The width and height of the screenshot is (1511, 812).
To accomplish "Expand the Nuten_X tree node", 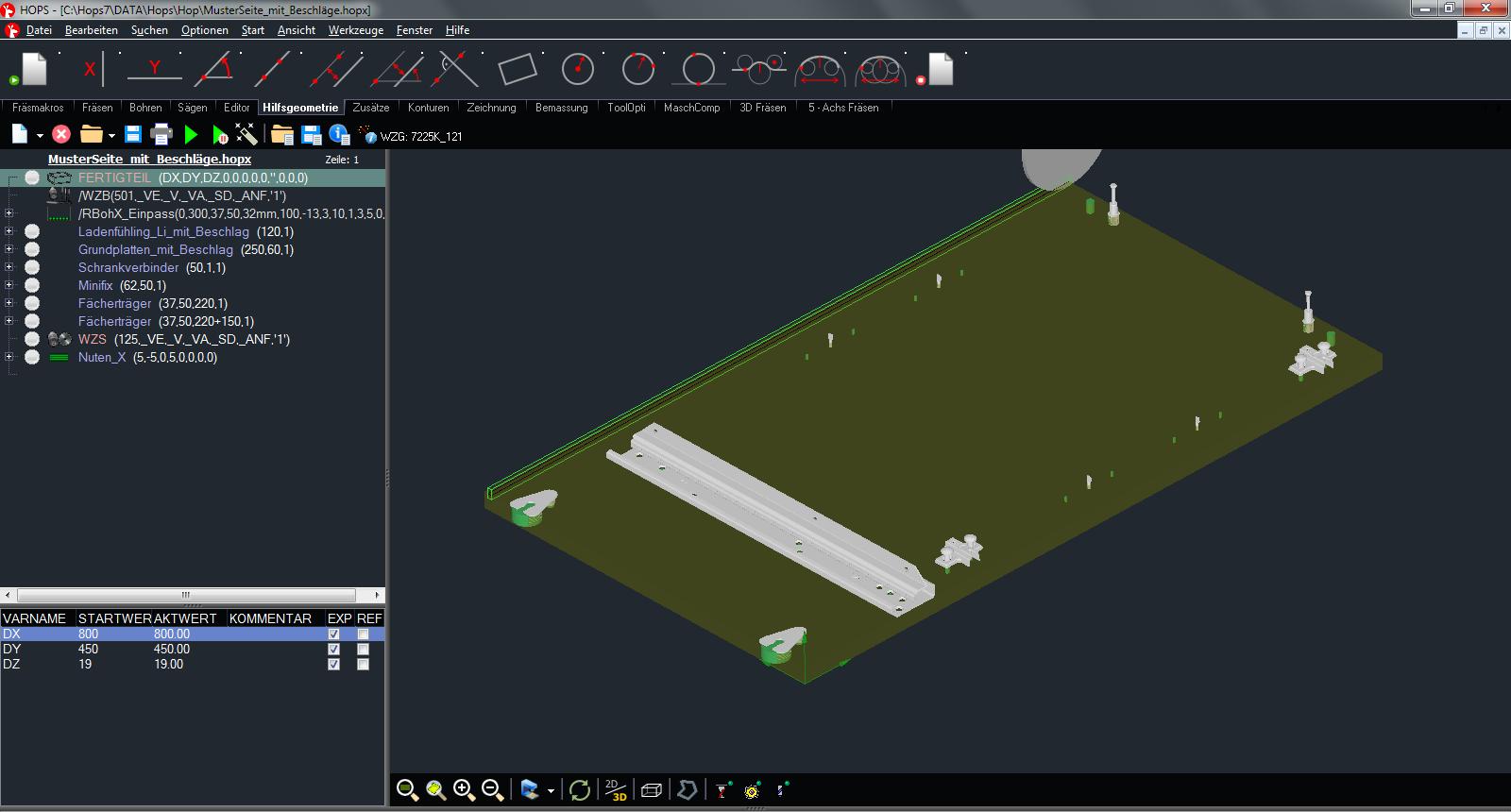I will pos(9,357).
